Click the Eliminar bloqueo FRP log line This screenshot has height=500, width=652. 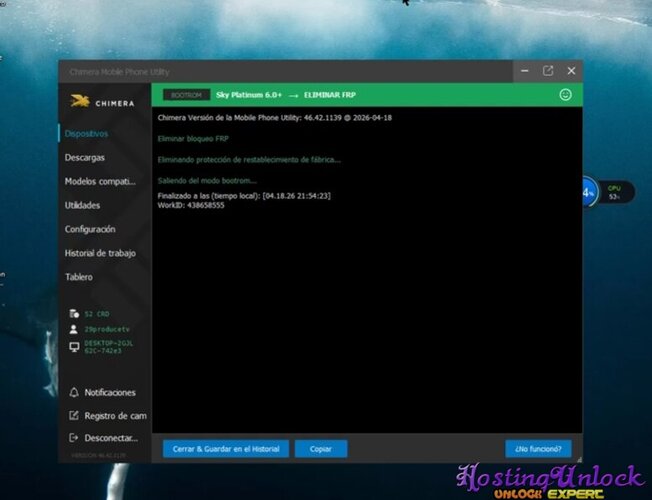click(193, 139)
